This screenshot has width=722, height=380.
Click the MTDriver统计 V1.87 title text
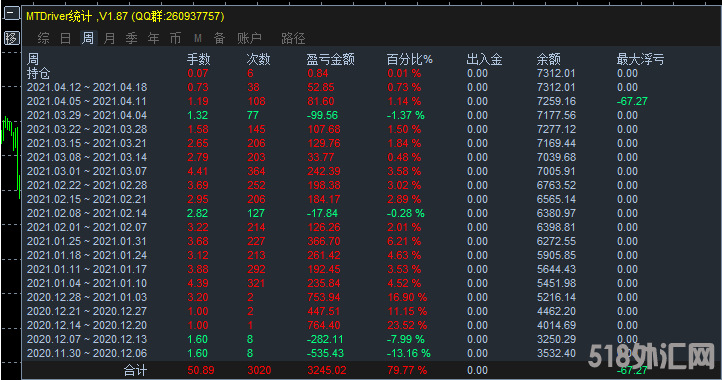click(x=125, y=17)
